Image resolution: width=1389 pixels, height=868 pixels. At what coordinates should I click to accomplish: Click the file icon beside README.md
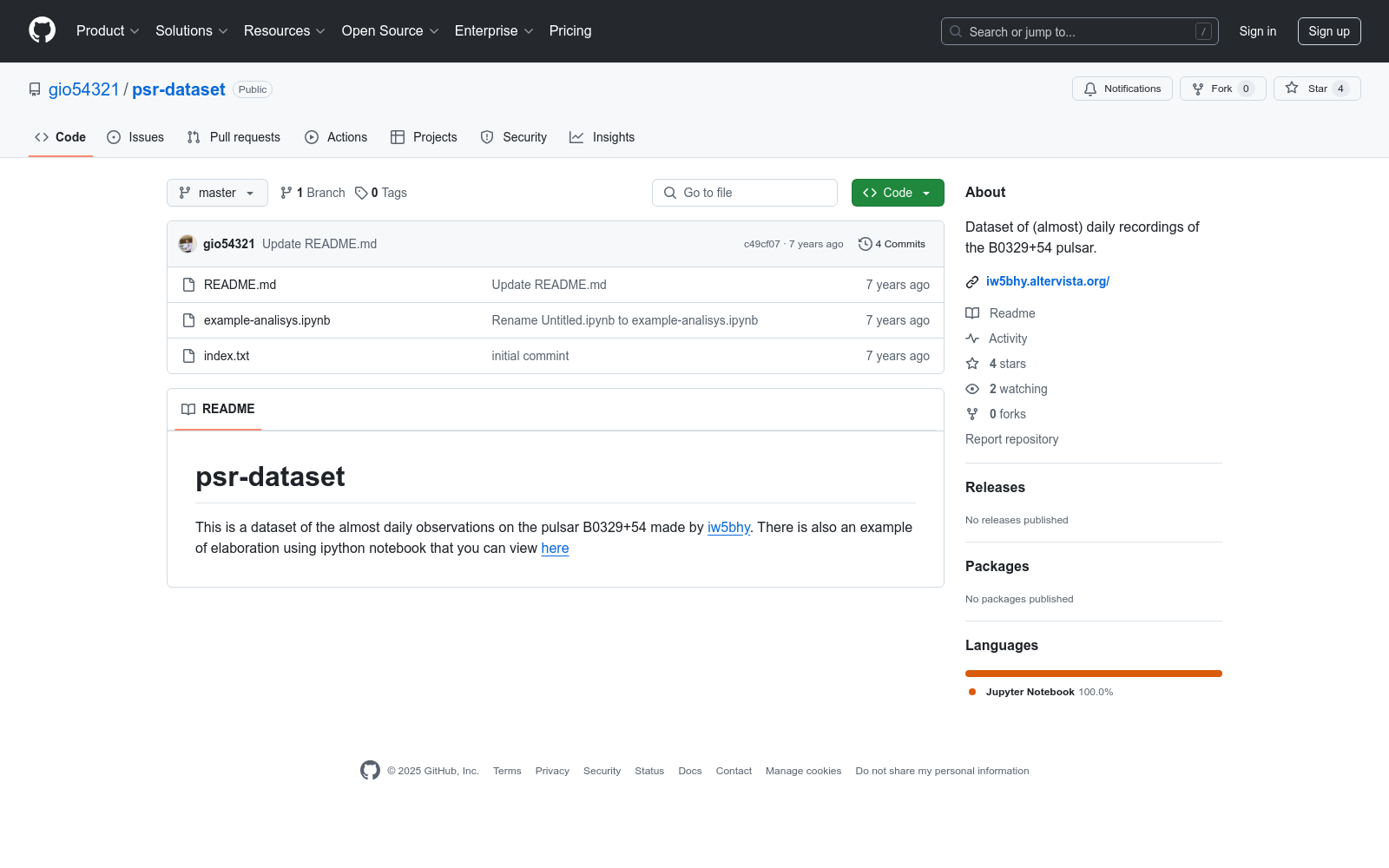tap(188, 285)
